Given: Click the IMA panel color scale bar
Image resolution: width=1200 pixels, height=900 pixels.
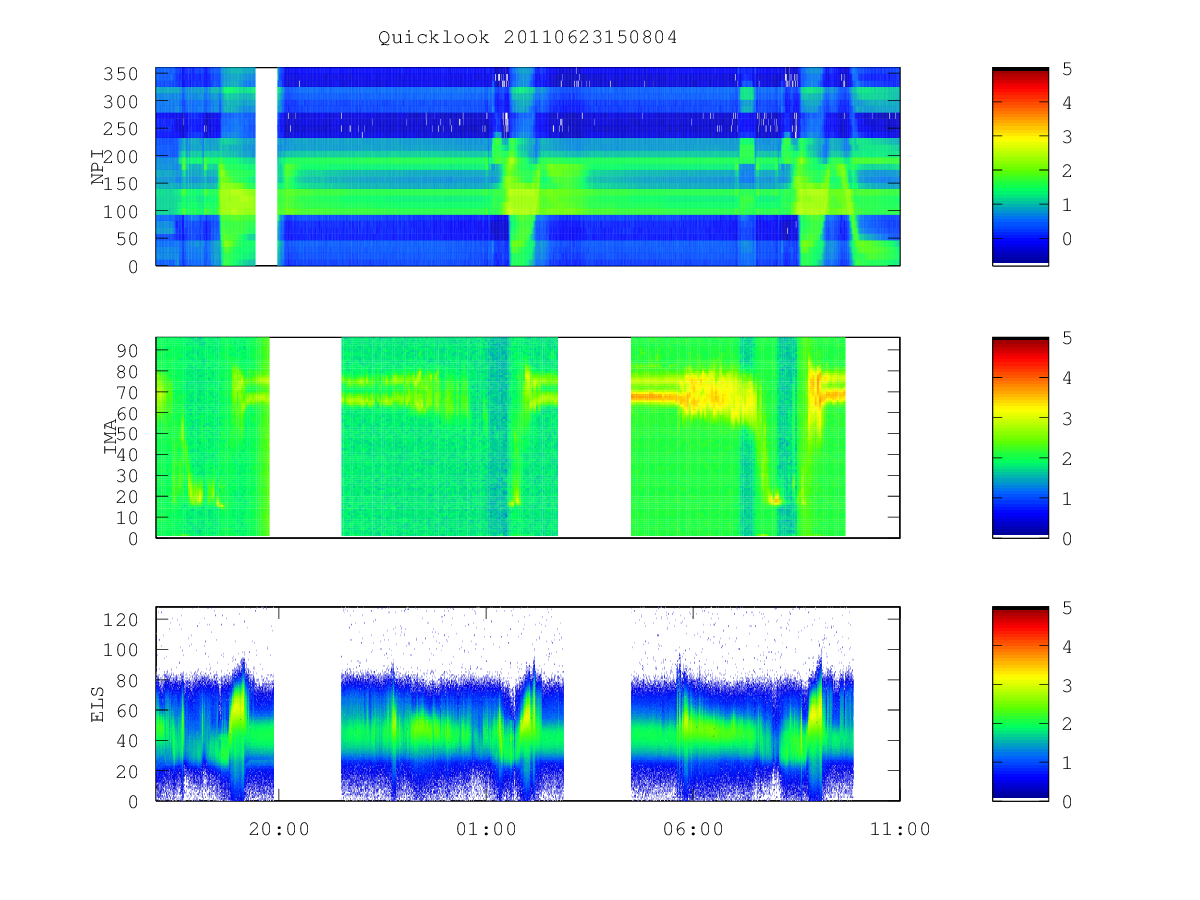Looking at the screenshot, I should [x=1020, y=438].
